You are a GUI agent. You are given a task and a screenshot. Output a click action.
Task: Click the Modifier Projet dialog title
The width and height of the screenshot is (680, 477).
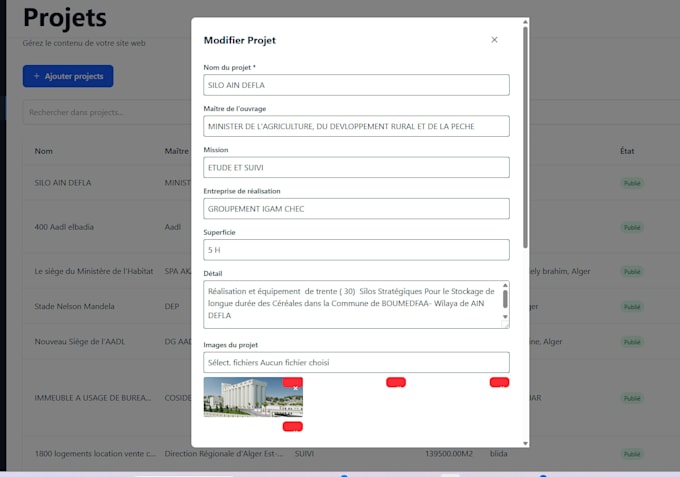(239, 40)
